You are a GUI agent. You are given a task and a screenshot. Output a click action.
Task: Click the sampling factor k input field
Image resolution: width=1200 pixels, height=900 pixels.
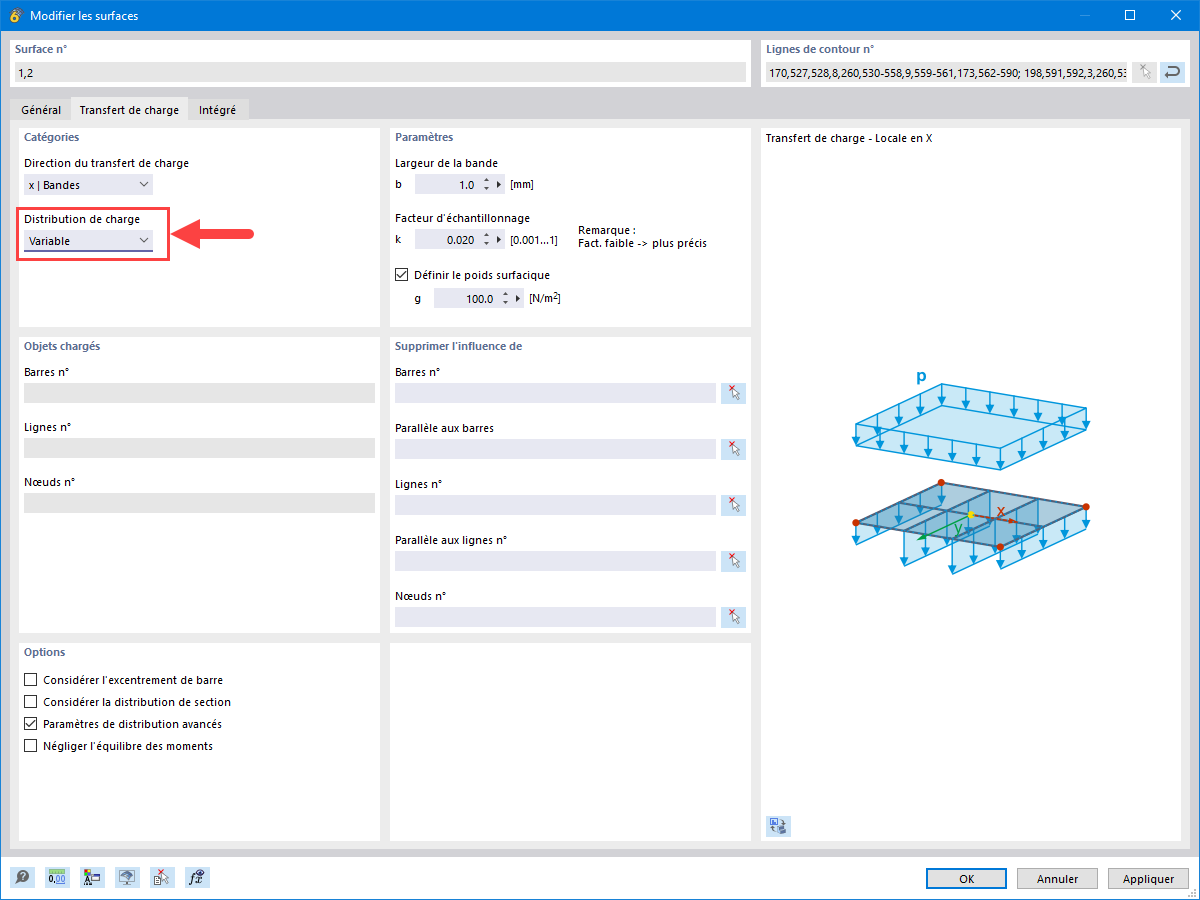[446, 239]
